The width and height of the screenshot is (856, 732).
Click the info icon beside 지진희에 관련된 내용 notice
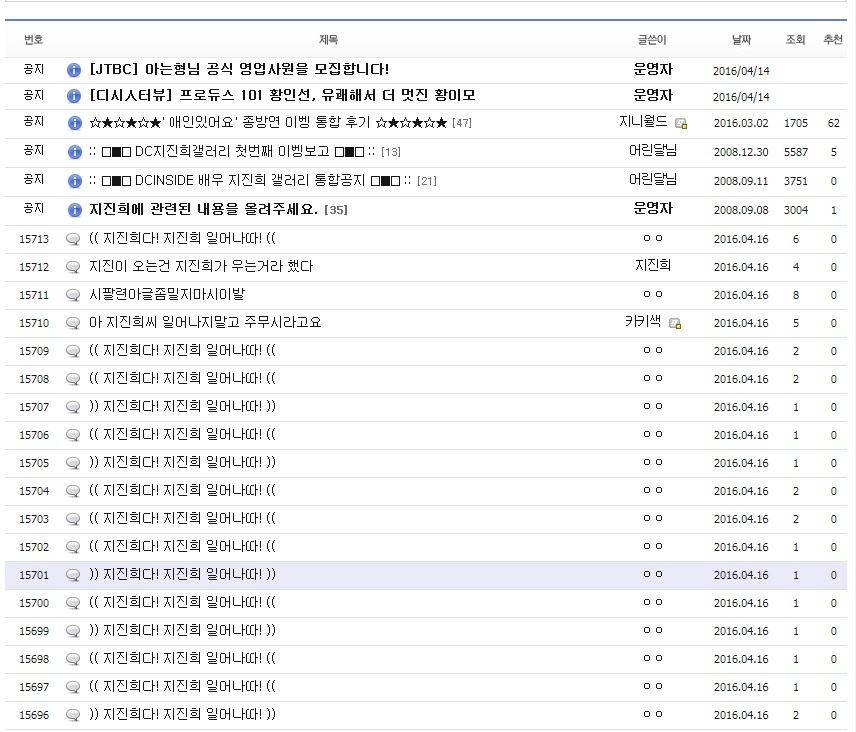pos(73,211)
